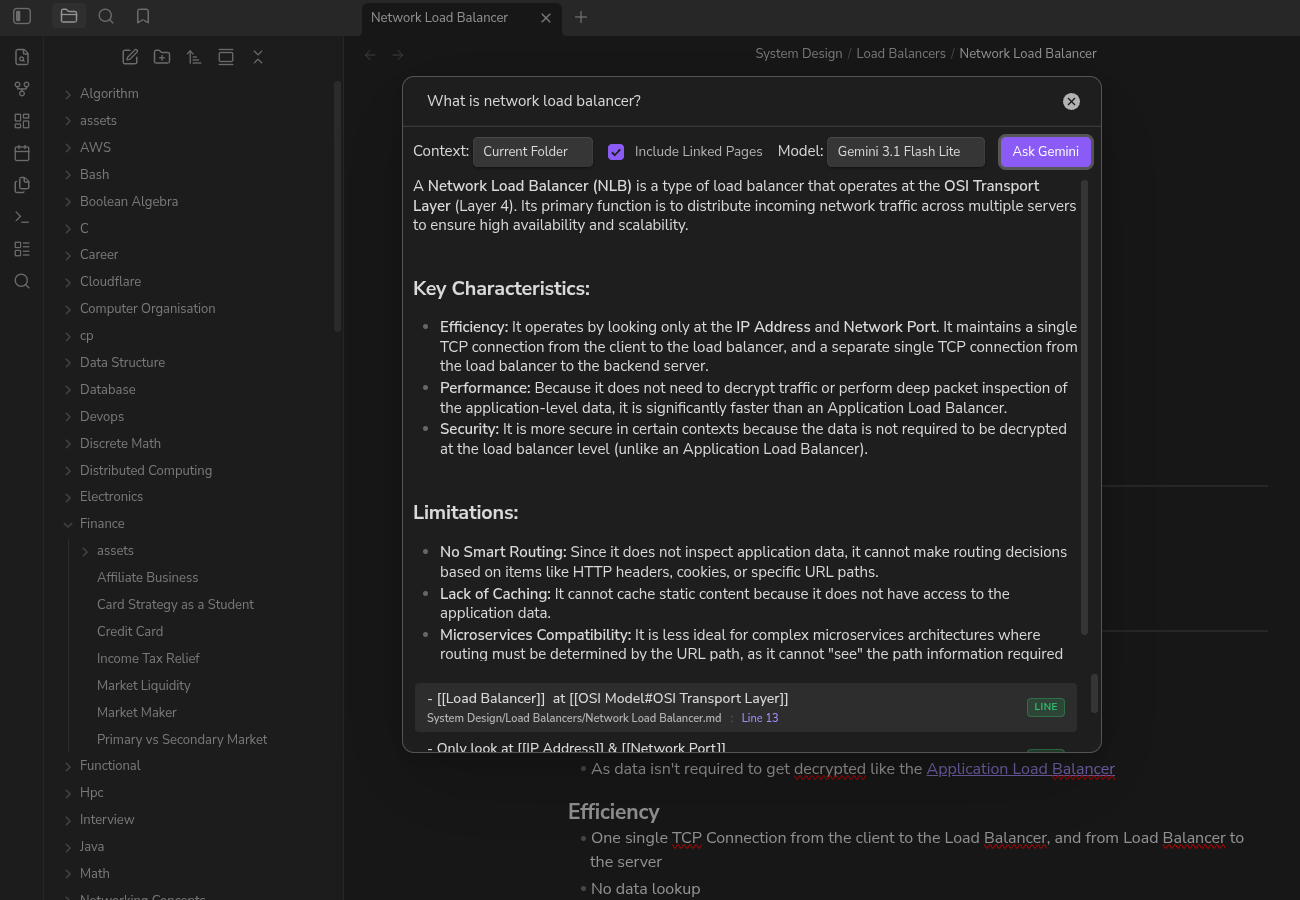This screenshot has height=900, width=1300.
Task: Open today's daily note calendar icon
Action: (22, 153)
